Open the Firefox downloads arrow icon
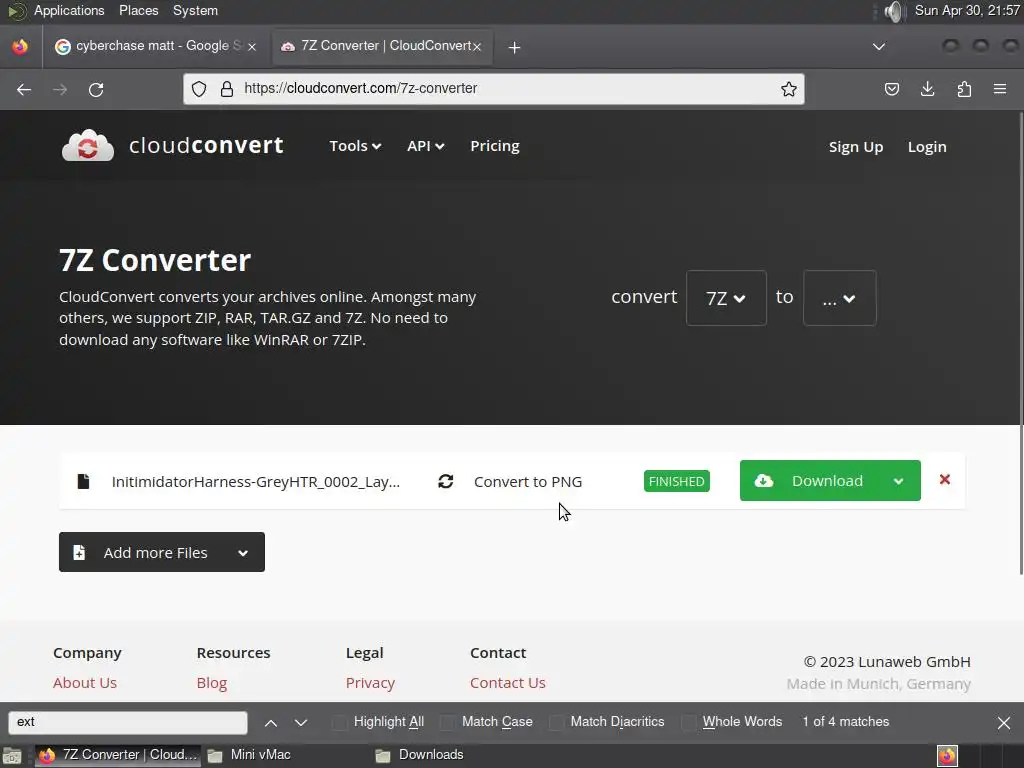 [x=927, y=89]
